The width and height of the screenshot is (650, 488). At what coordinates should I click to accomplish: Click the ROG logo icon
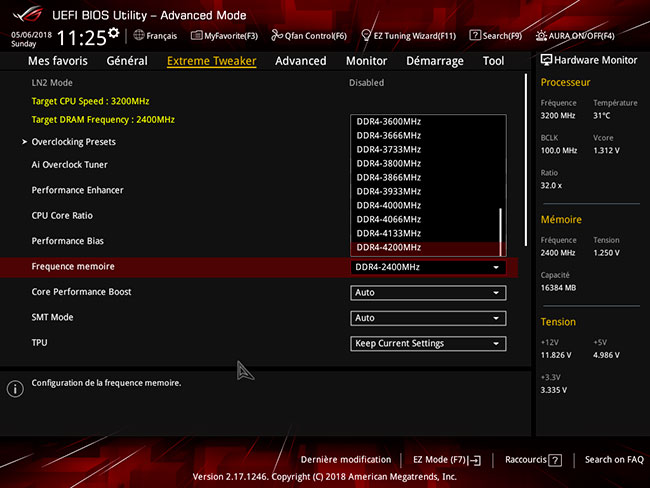coord(28,15)
